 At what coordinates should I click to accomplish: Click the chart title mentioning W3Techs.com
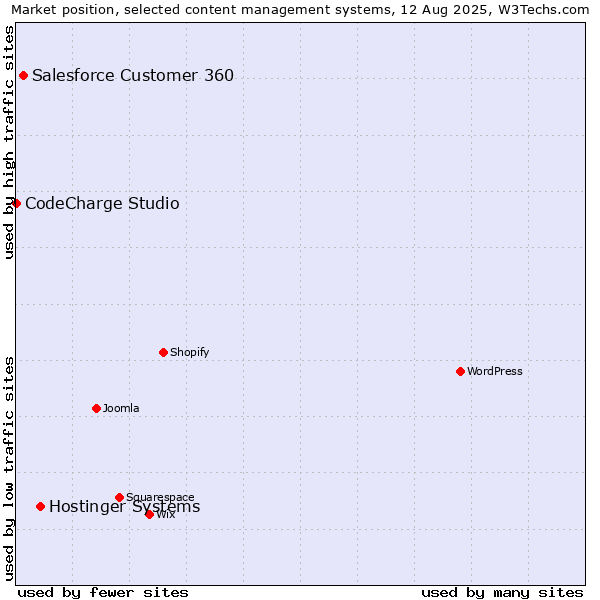pos(300,9)
